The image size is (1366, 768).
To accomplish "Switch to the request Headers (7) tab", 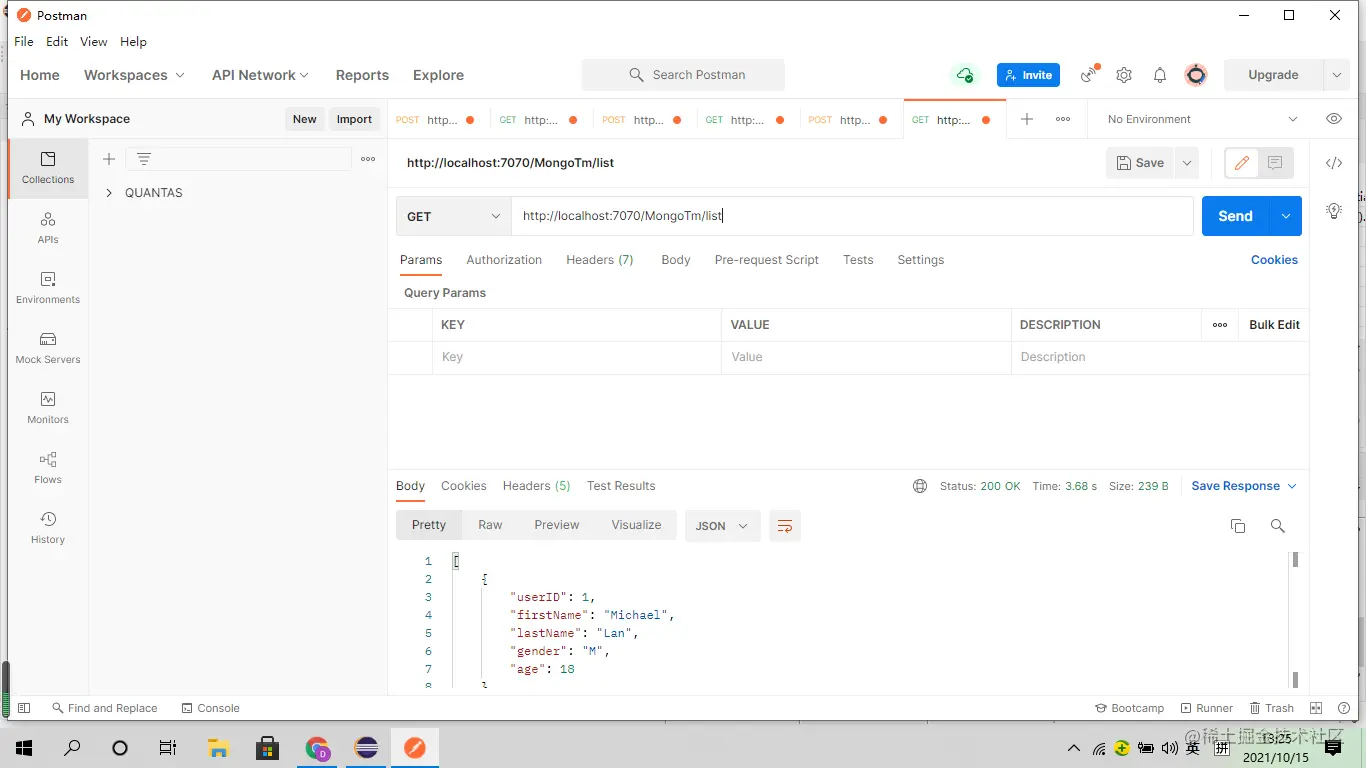I will point(600,260).
